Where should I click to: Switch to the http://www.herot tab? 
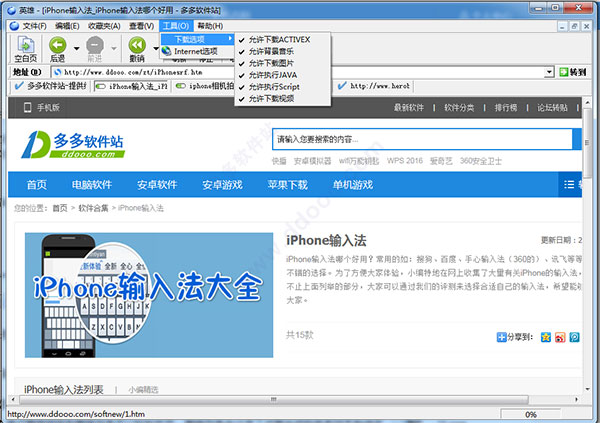(x=375, y=86)
